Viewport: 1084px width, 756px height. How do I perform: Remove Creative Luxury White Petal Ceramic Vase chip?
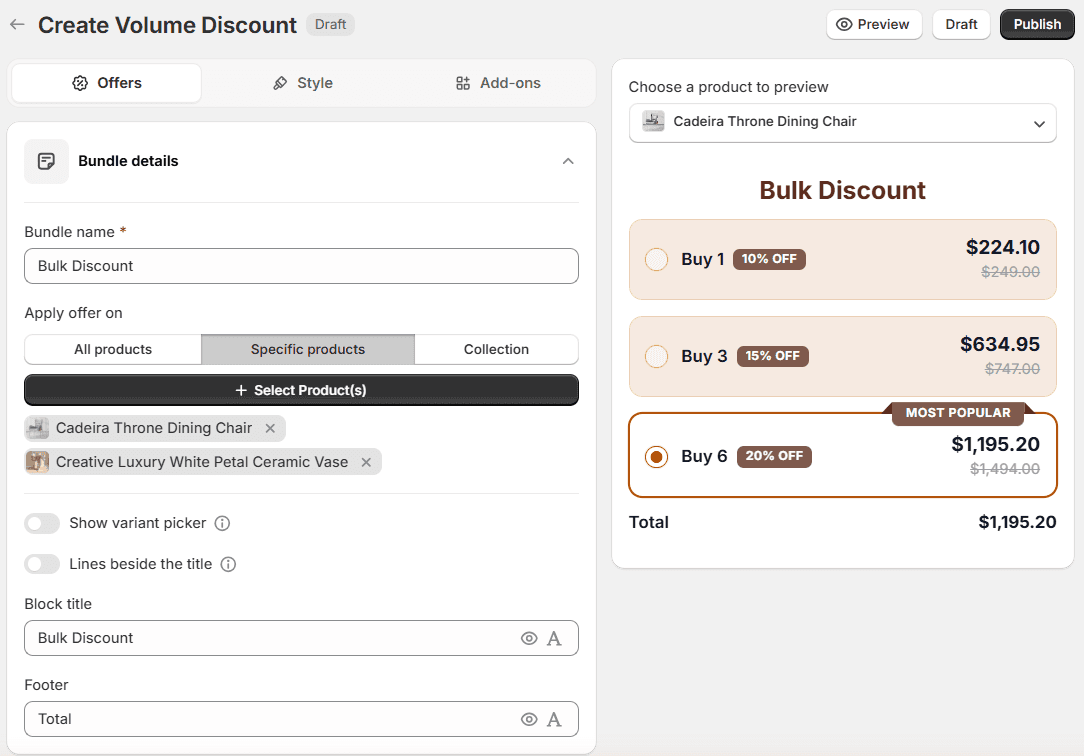click(366, 462)
